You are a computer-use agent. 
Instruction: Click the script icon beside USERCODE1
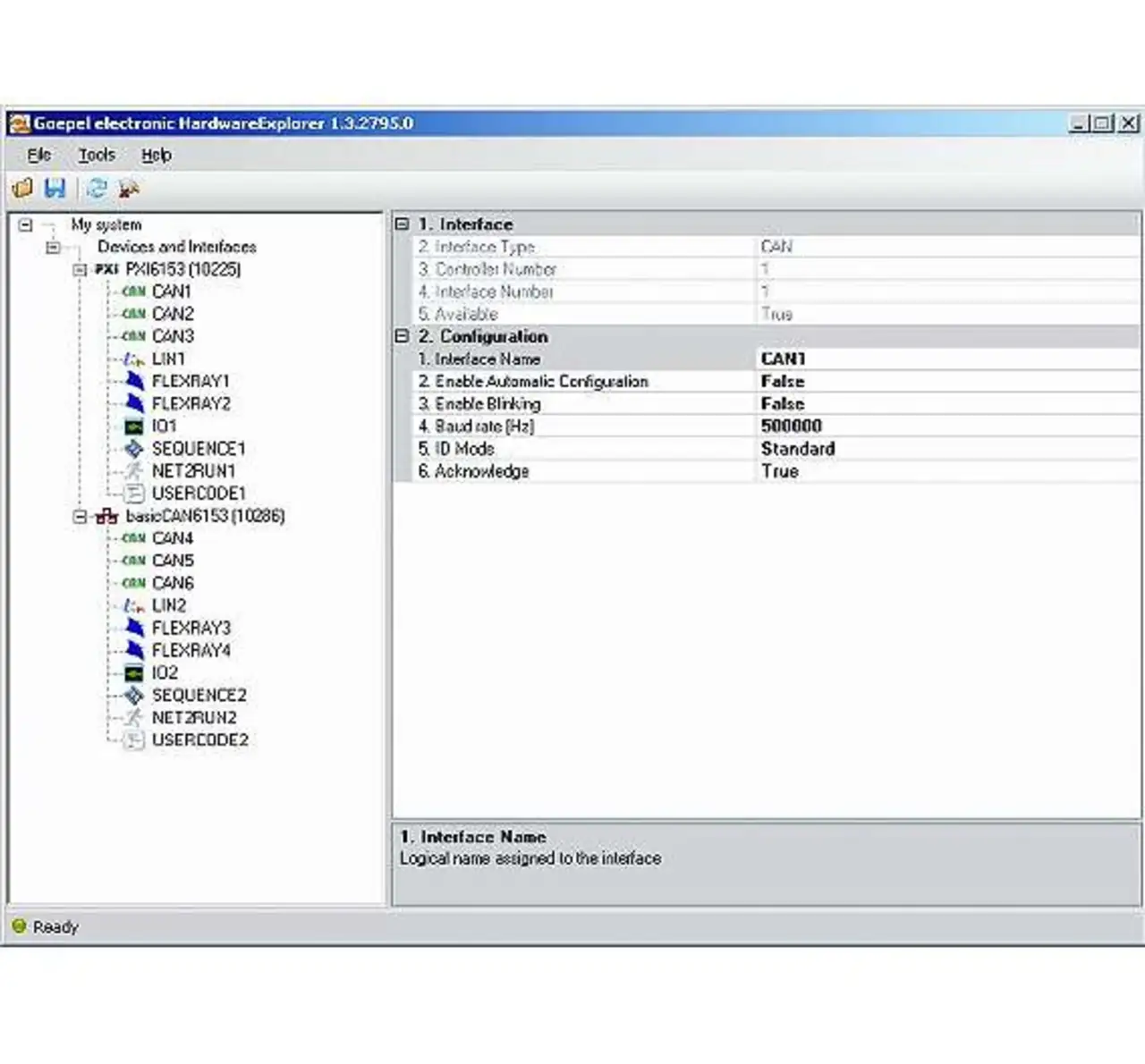click(x=134, y=494)
